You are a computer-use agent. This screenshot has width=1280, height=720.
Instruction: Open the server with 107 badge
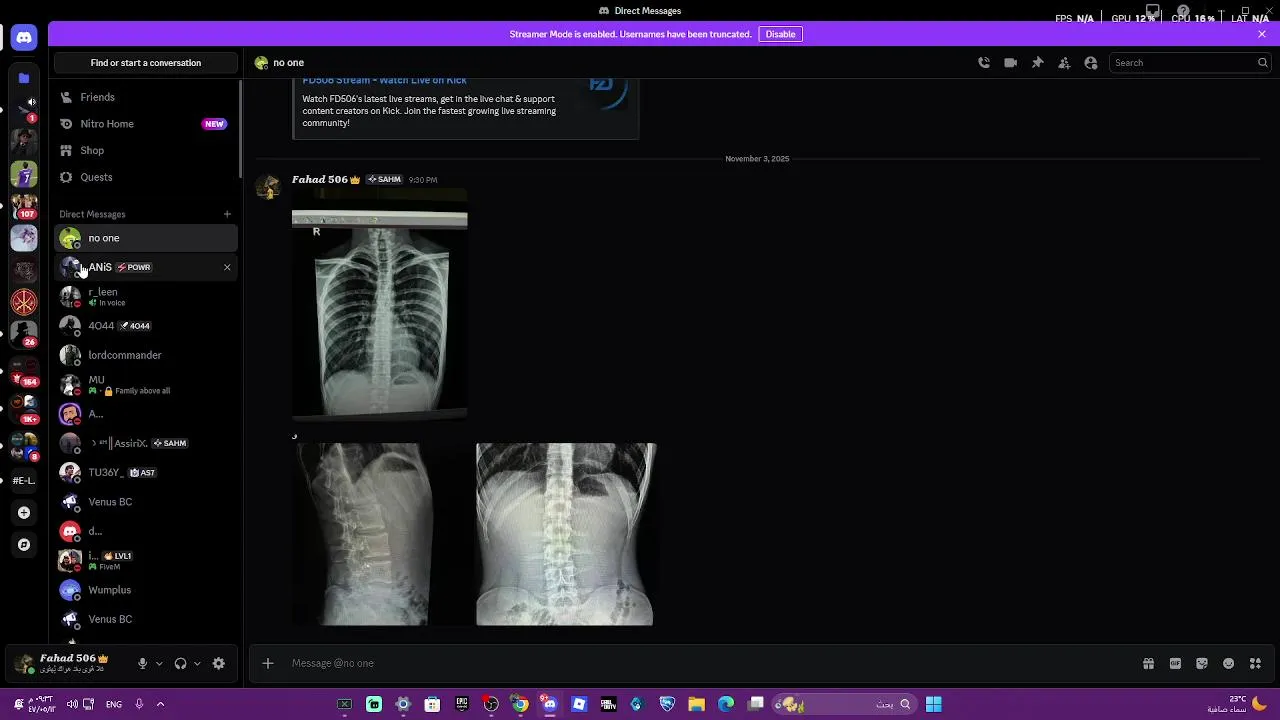tap(24, 206)
